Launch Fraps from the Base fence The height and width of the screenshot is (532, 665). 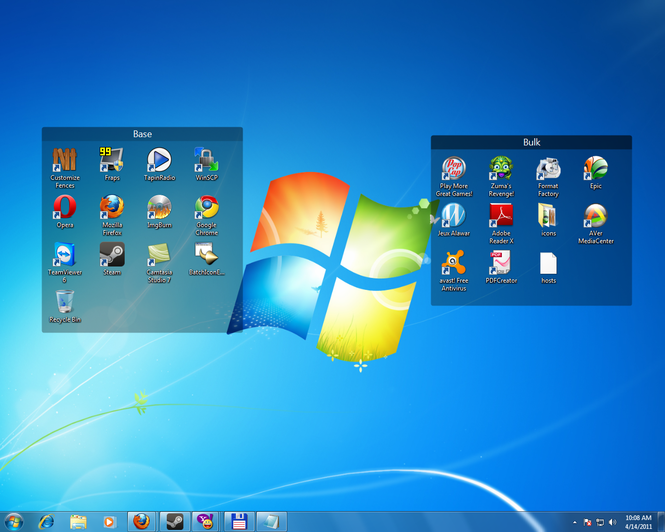click(x=112, y=165)
